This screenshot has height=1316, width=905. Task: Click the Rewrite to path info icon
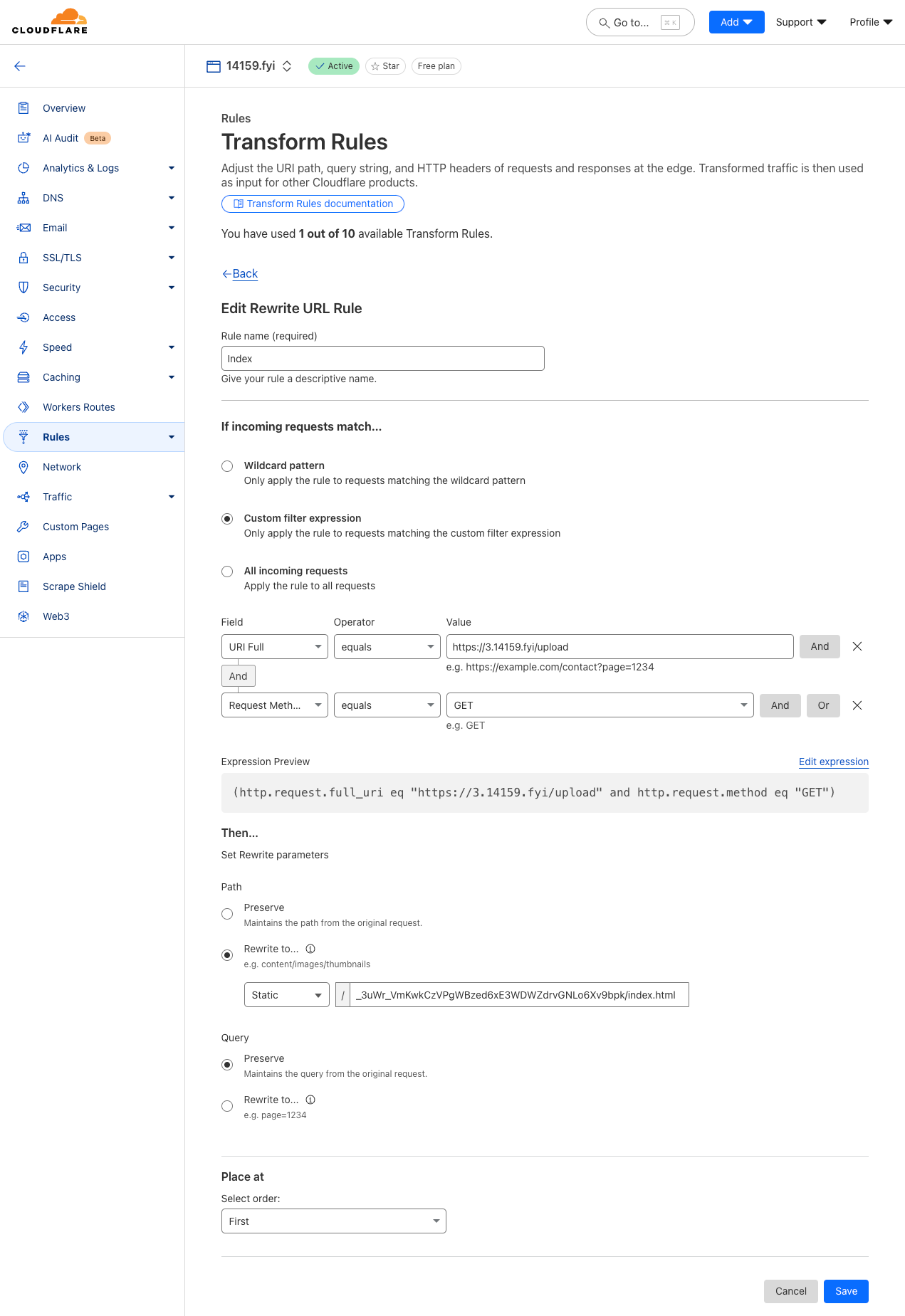(x=310, y=949)
